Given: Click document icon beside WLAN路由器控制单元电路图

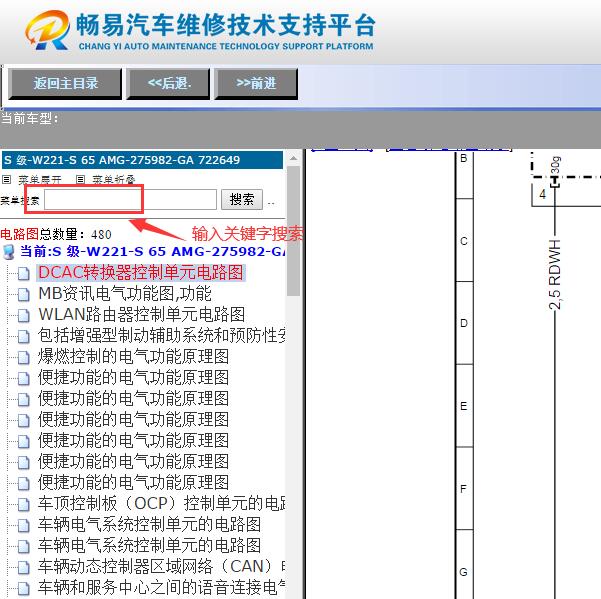Looking at the screenshot, I should [x=24, y=316].
